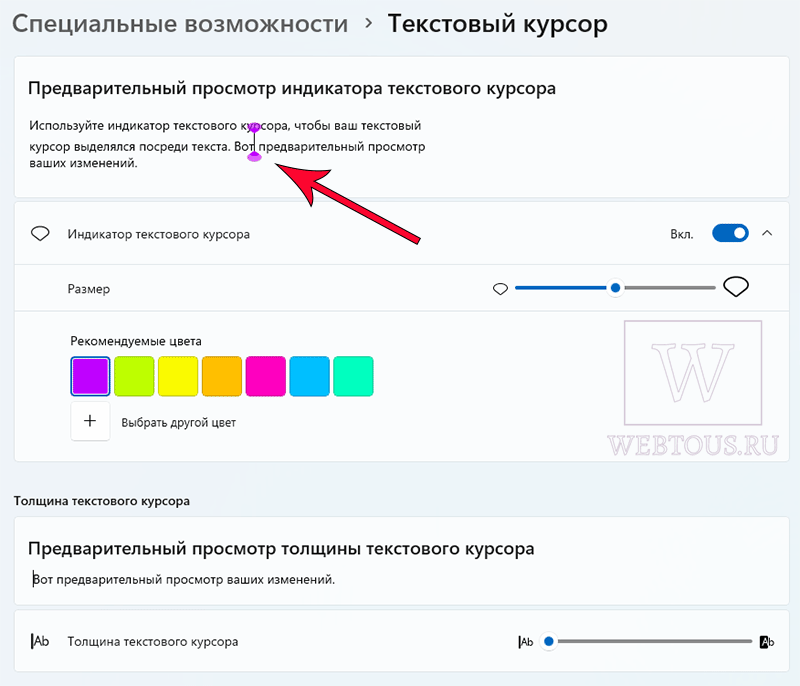
Task: Click the Рекомендуемые цвета label
Action: pos(136,341)
